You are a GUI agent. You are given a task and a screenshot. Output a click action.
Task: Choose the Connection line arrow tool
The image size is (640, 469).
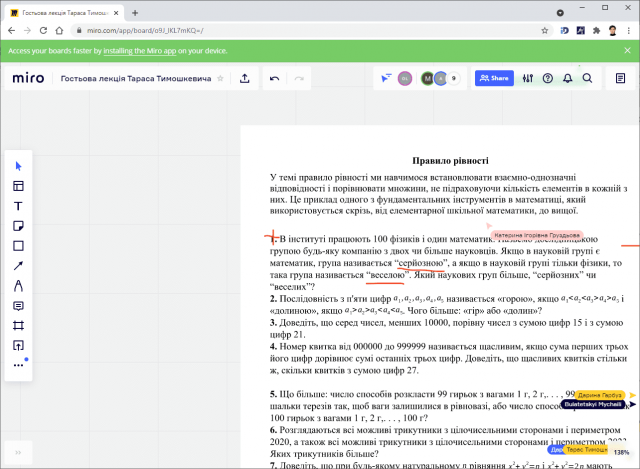(x=18, y=265)
